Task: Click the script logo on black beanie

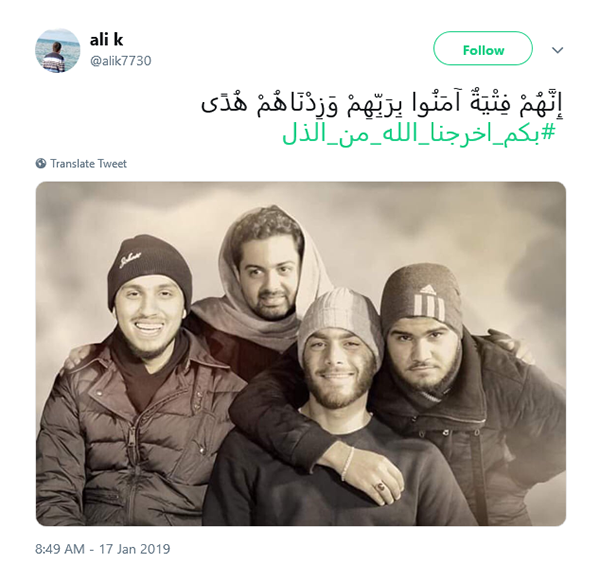Action: (130, 260)
